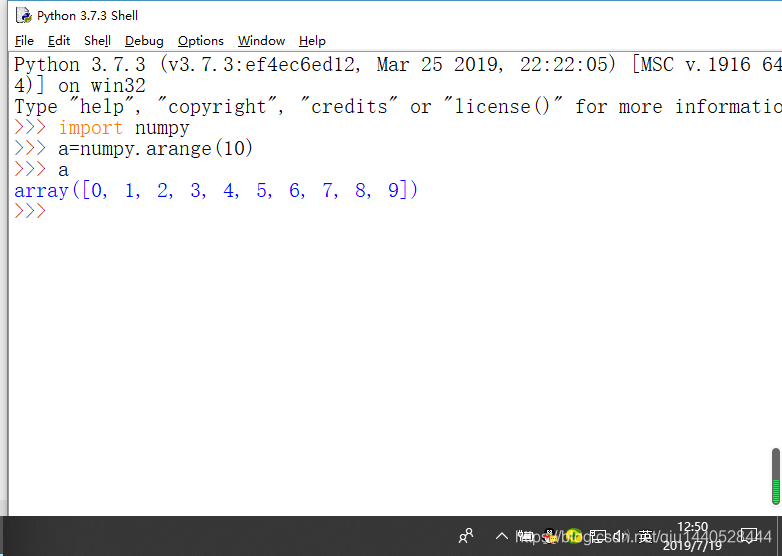Open the clock showing 12:50
Image resolution: width=782 pixels, height=556 pixels.
click(x=692, y=536)
